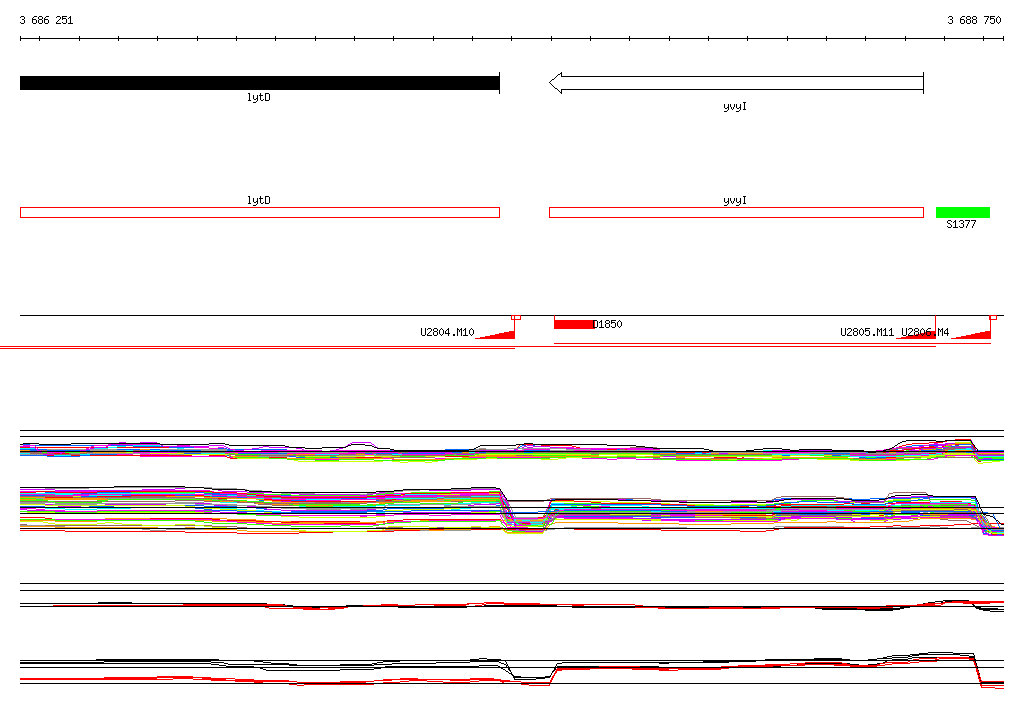Click the green S1377 segment
This screenshot has height=714, width=1024.
(963, 212)
